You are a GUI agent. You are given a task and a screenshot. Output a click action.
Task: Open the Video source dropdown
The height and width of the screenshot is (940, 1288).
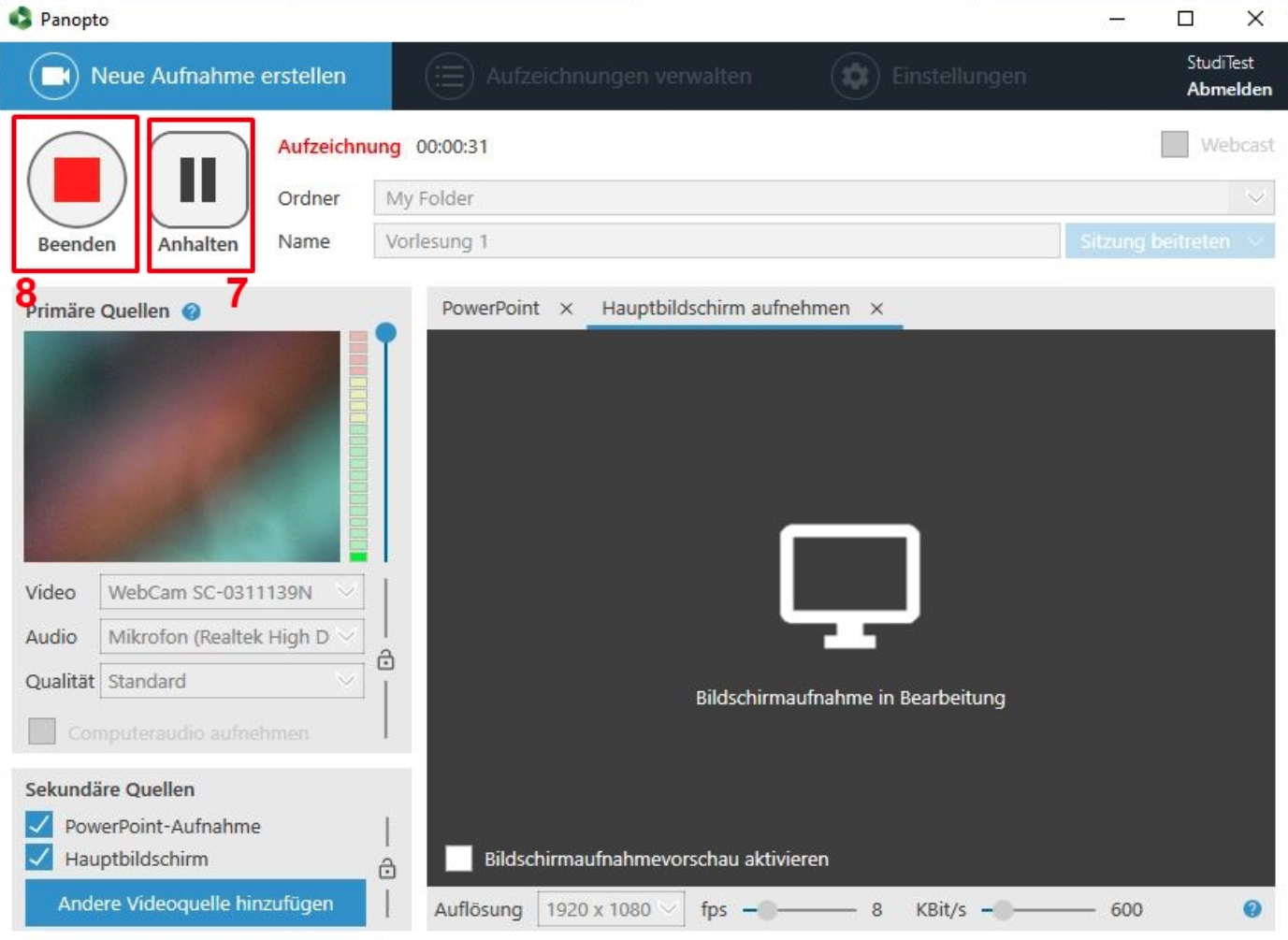pyautogui.click(x=232, y=592)
